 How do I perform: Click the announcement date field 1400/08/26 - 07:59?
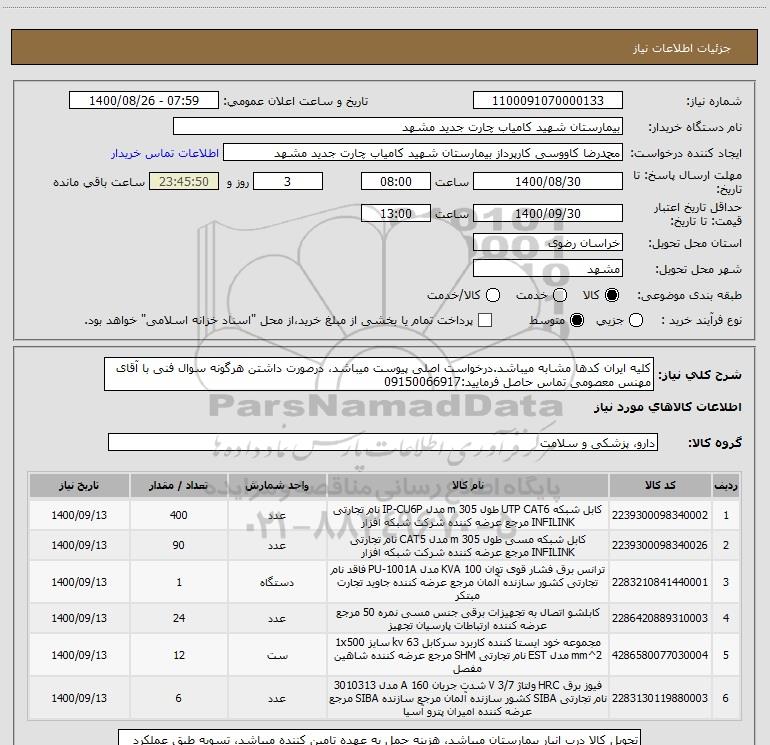[144, 101]
